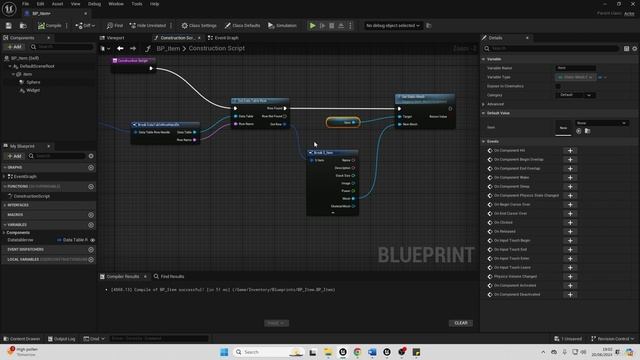Open the Default Value asset dropdown
640x360 pixels.
(601, 123)
